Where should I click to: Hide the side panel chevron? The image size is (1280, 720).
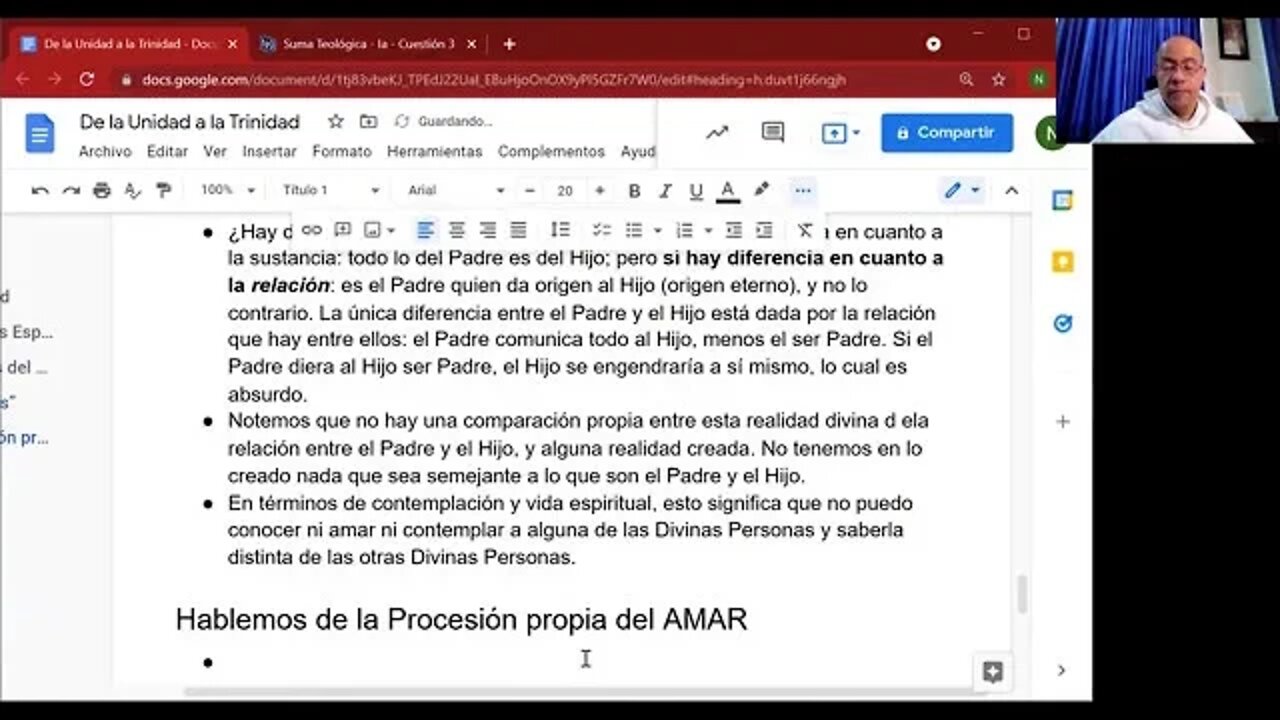pyautogui.click(x=1062, y=670)
